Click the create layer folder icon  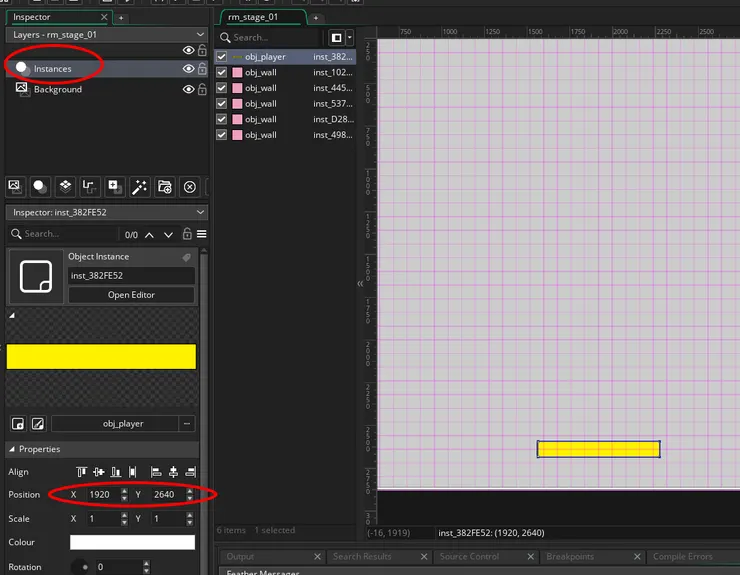pyautogui.click(x=165, y=186)
